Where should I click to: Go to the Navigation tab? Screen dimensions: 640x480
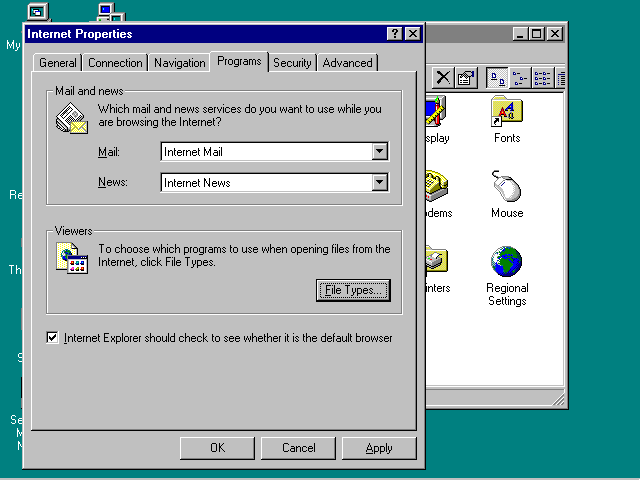click(x=180, y=63)
